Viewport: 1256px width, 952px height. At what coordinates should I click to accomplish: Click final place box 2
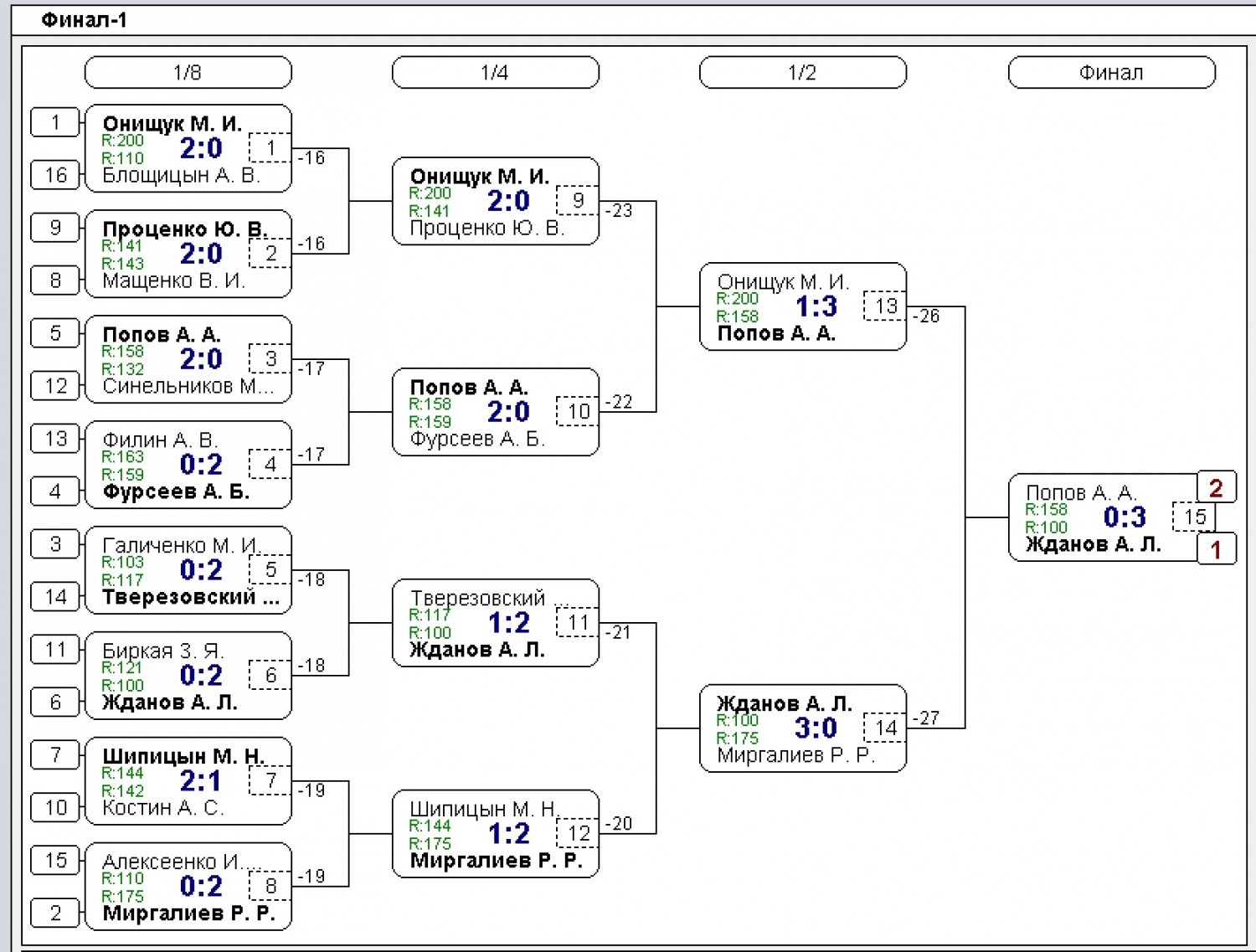click(x=1217, y=487)
